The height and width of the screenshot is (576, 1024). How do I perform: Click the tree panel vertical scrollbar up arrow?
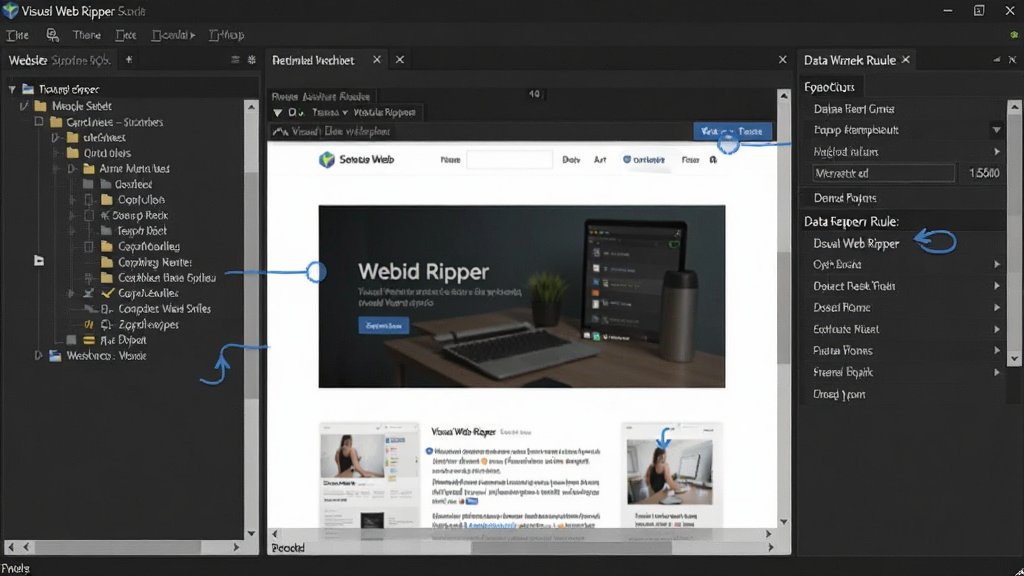(251, 106)
